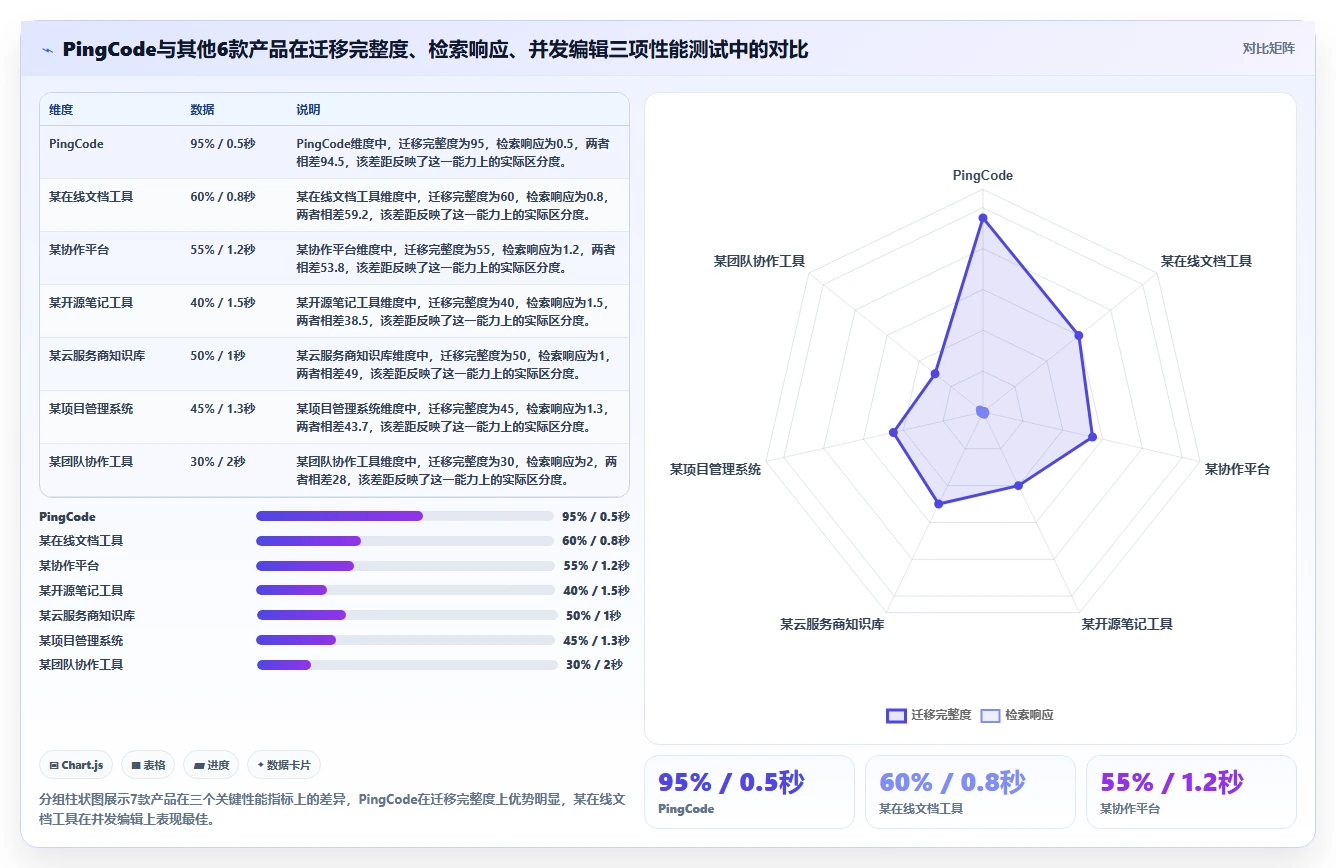Click the radar data point on the 某云服务商知识库 axis
Viewport: 1336px width, 868px height.
(x=938, y=504)
